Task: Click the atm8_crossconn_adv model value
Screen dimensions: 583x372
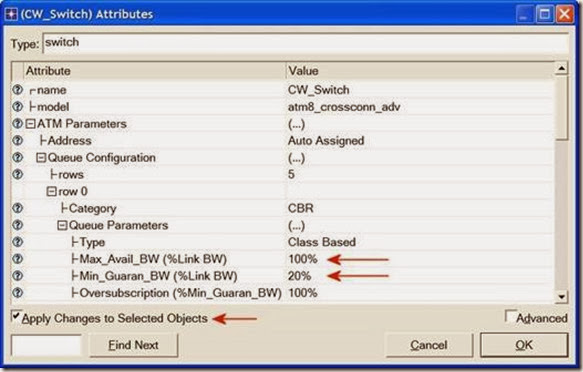Action: (x=344, y=107)
